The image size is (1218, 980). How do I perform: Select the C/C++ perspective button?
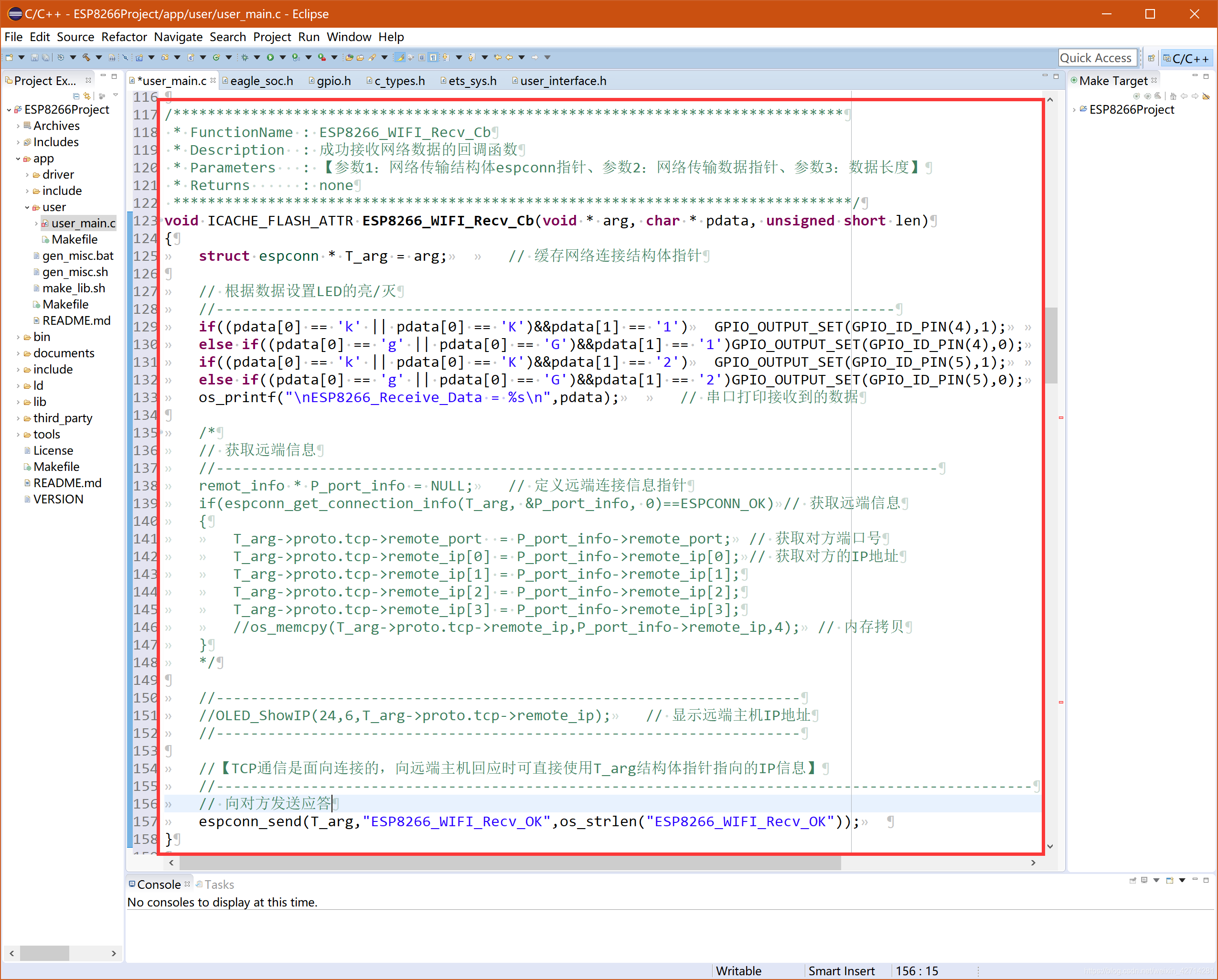coord(1186,58)
